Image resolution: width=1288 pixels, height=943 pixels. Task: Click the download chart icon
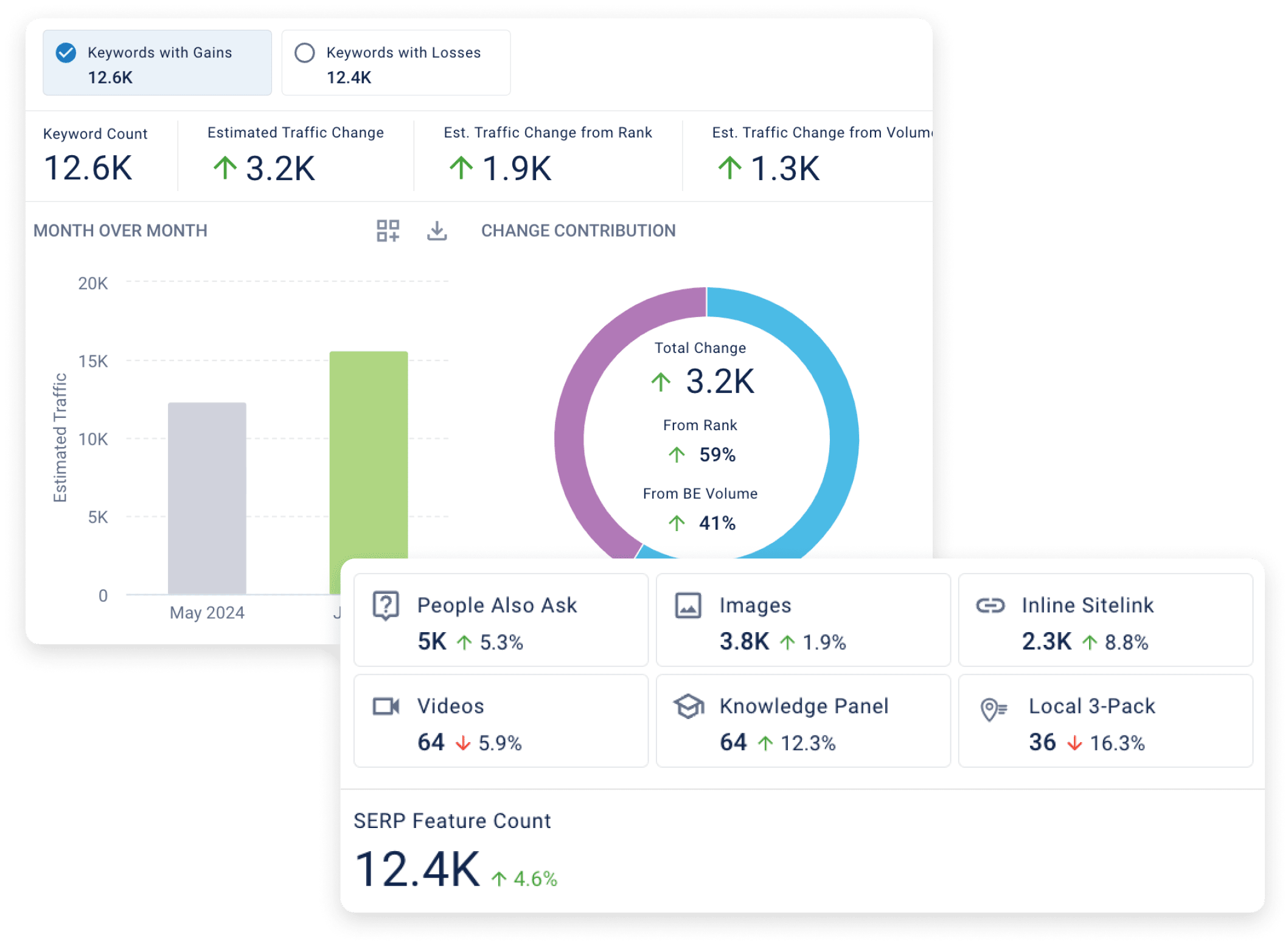click(x=437, y=231)
